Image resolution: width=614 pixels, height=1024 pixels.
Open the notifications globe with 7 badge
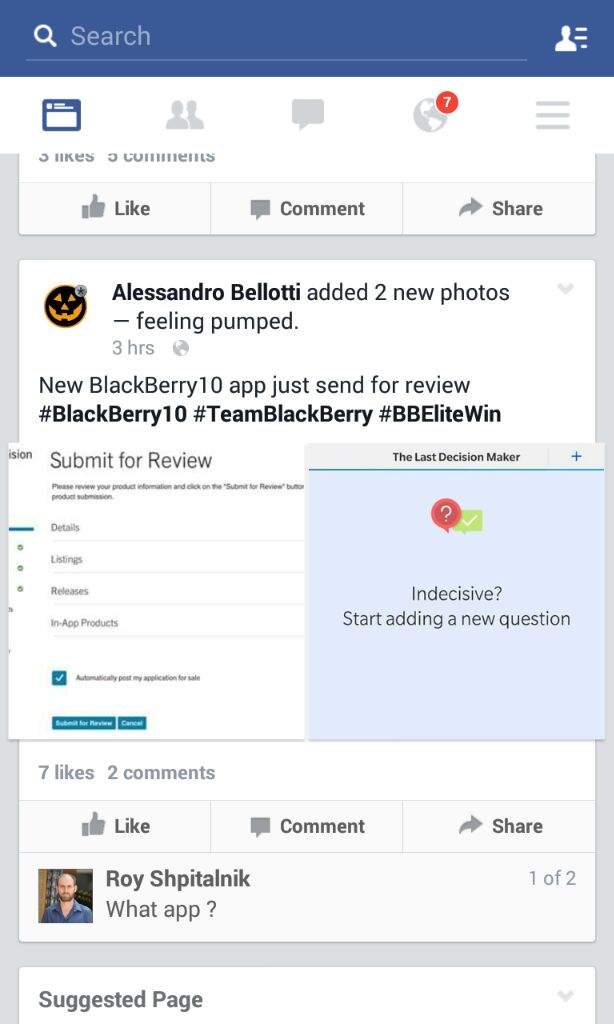tap(435, 113)
